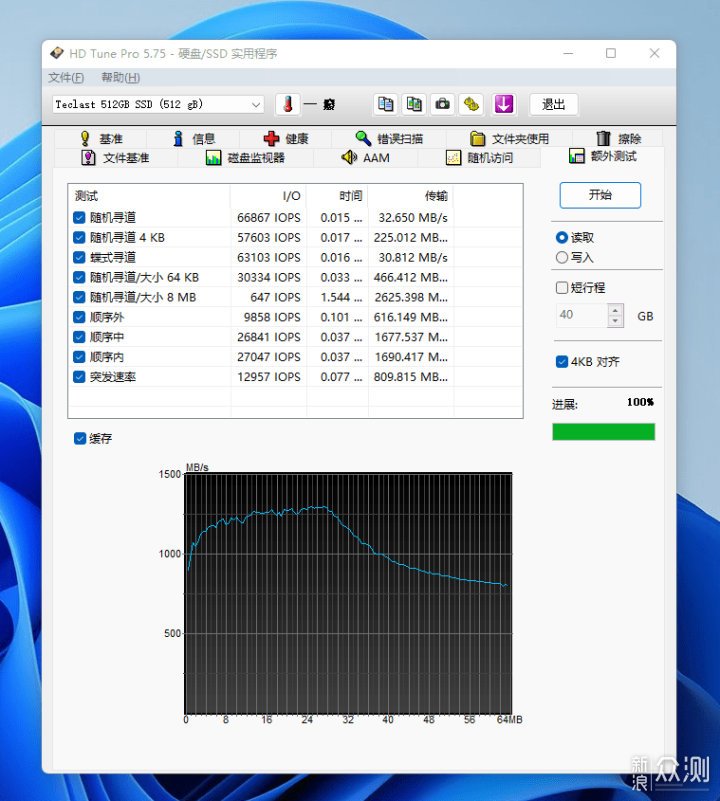
Task: Uncheck the 顺序中 test checkbox
Action: click(79, 337)
